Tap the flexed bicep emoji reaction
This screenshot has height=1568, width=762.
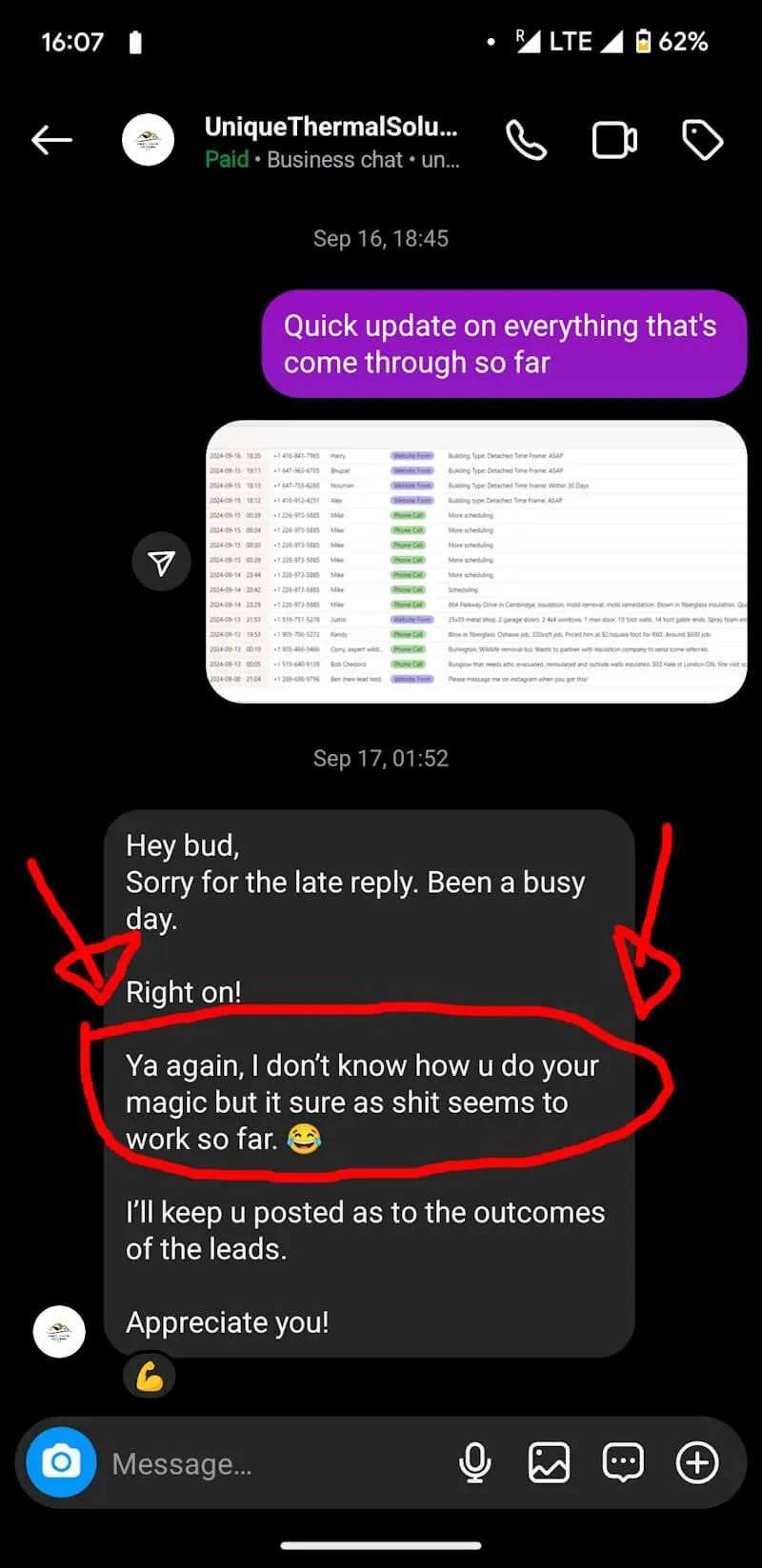150,1377
